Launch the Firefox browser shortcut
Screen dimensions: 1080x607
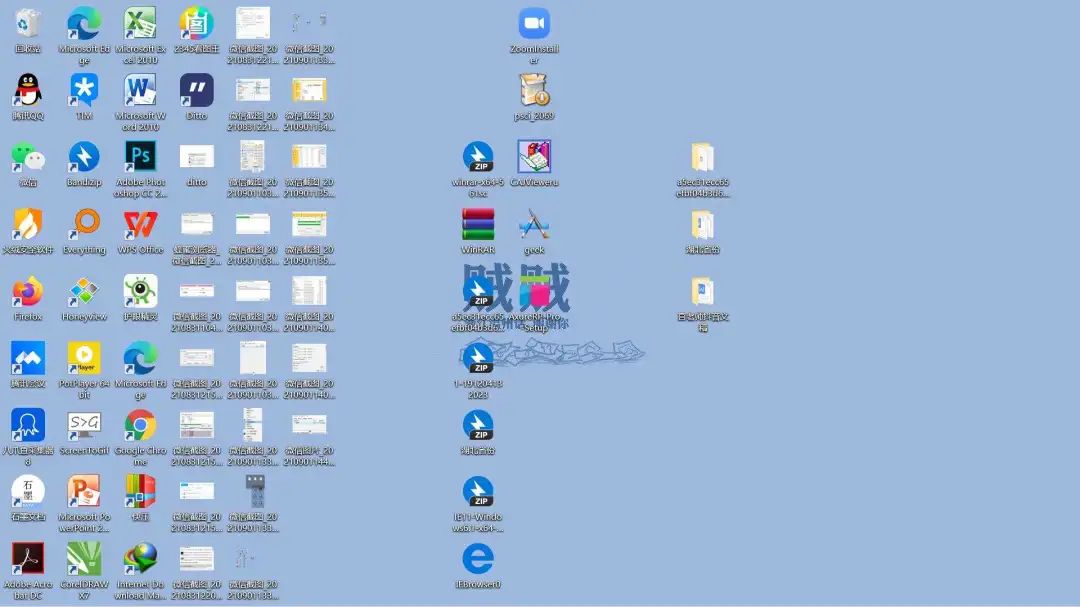pos(28,291)
